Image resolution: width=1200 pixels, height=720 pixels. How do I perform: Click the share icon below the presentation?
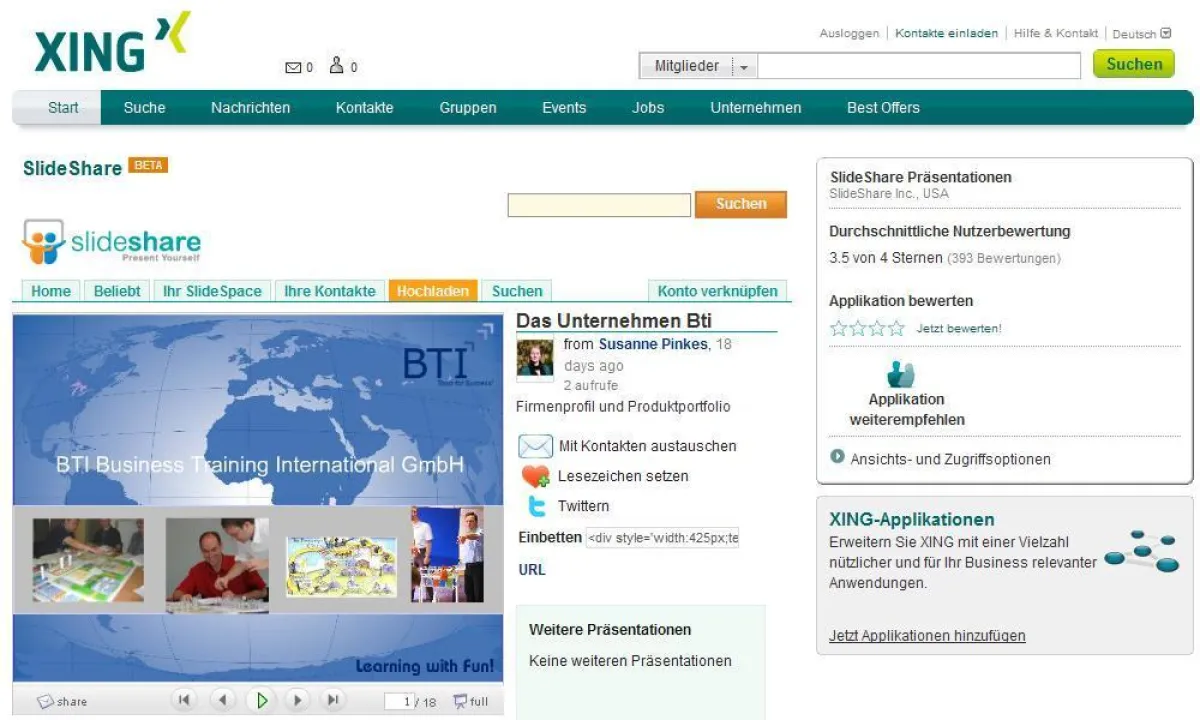point(45,701)
